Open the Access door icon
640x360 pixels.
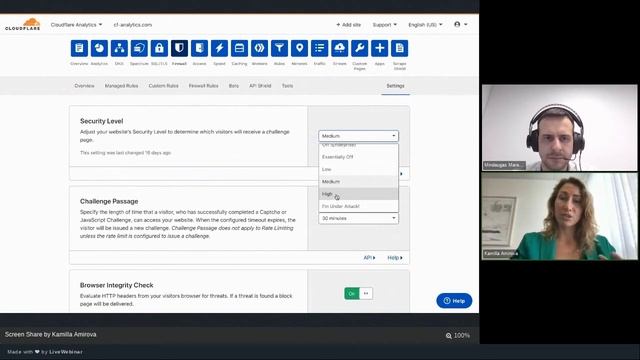[199, 48]
